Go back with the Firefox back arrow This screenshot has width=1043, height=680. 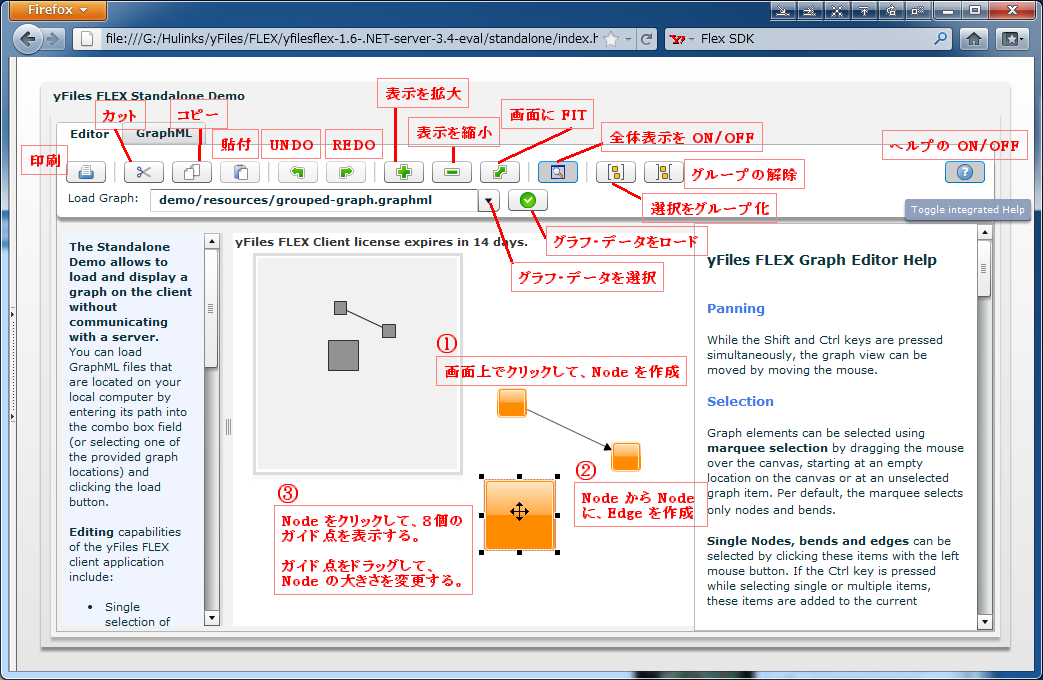27,39
